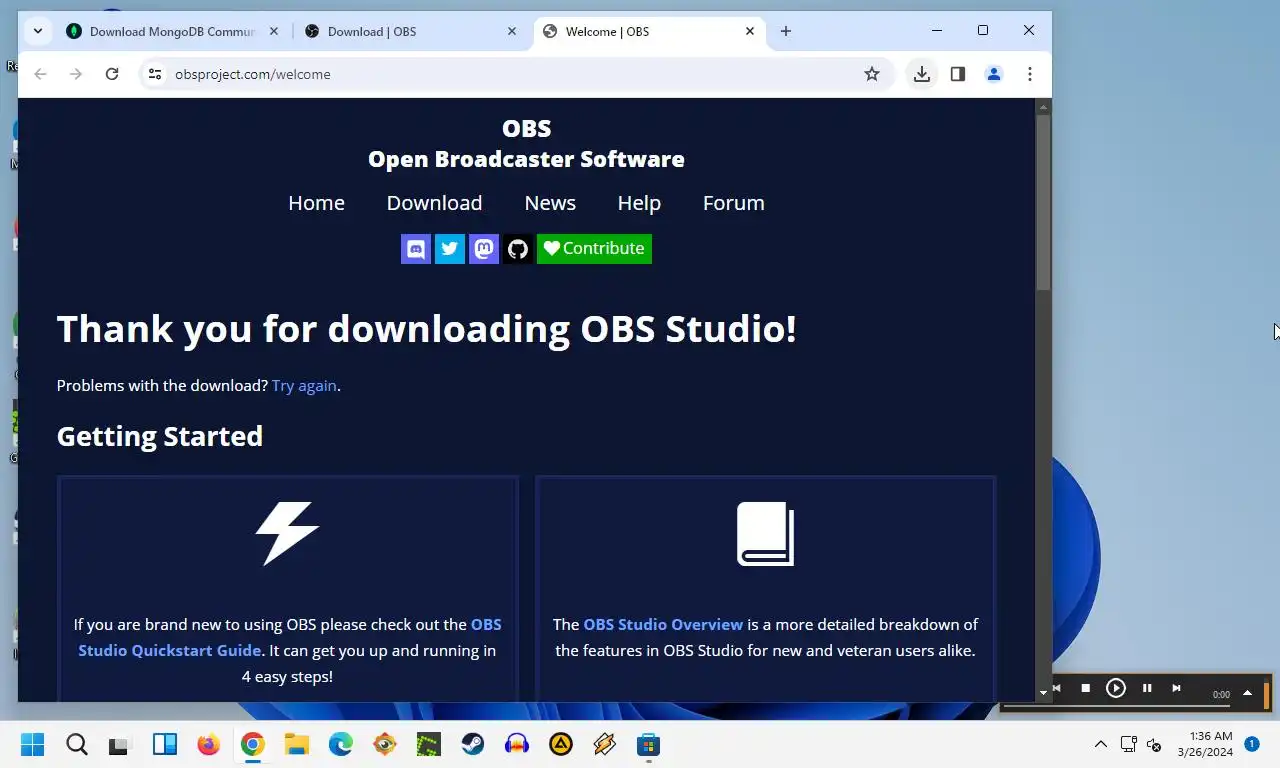The image size is (1280, 768).
Task: Click scrollbar up arrow in Chrome
Action: 1043,105
